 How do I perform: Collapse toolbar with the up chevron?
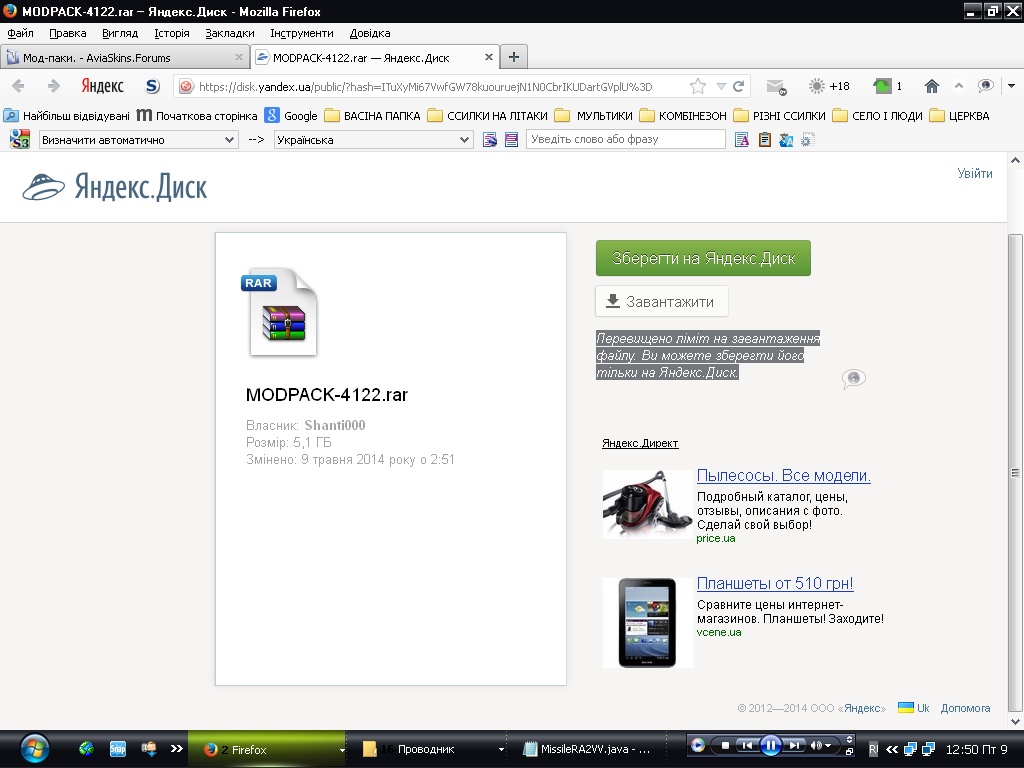[959, 86]
